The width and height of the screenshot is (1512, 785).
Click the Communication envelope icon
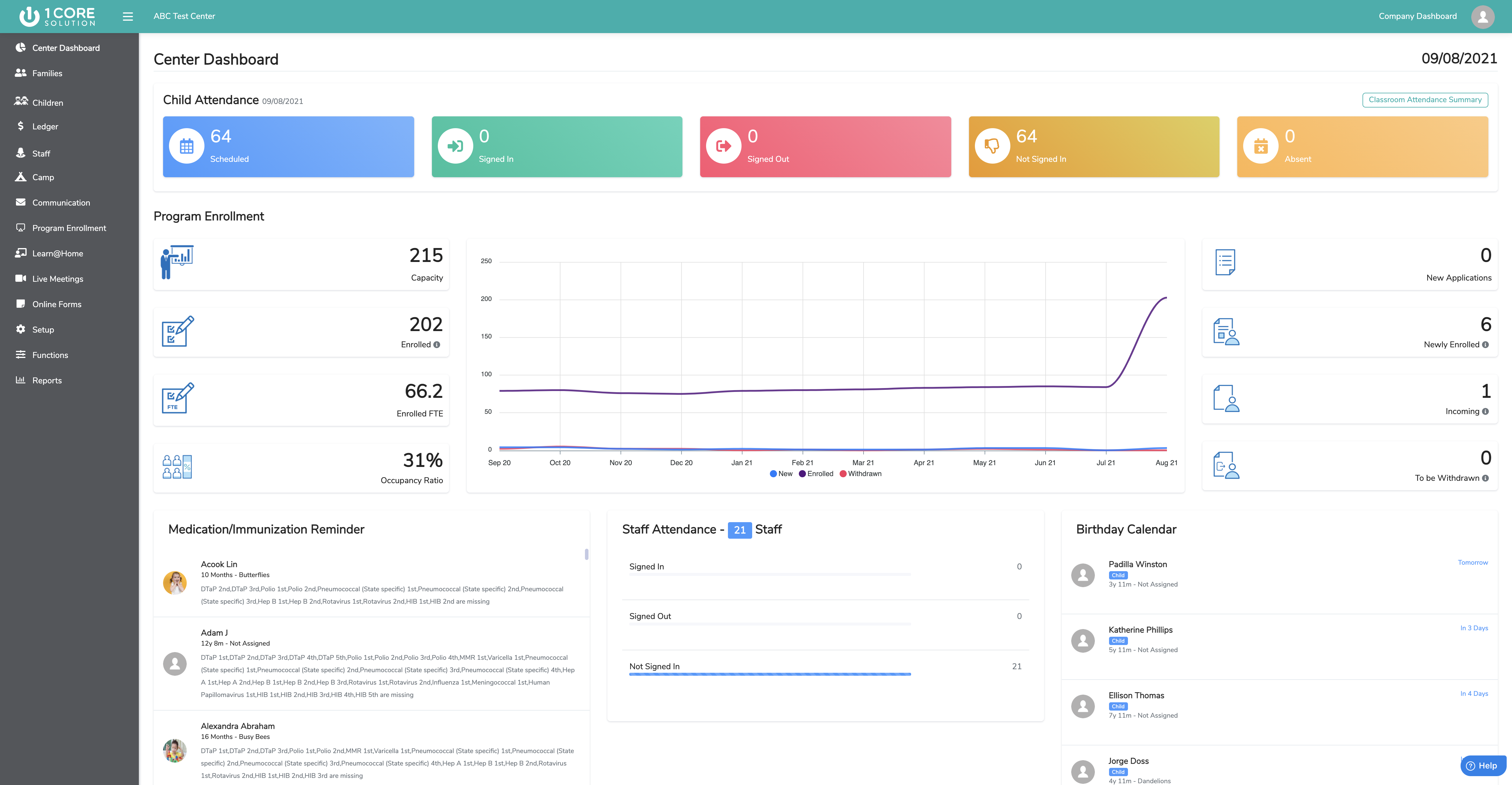(21, 202)
